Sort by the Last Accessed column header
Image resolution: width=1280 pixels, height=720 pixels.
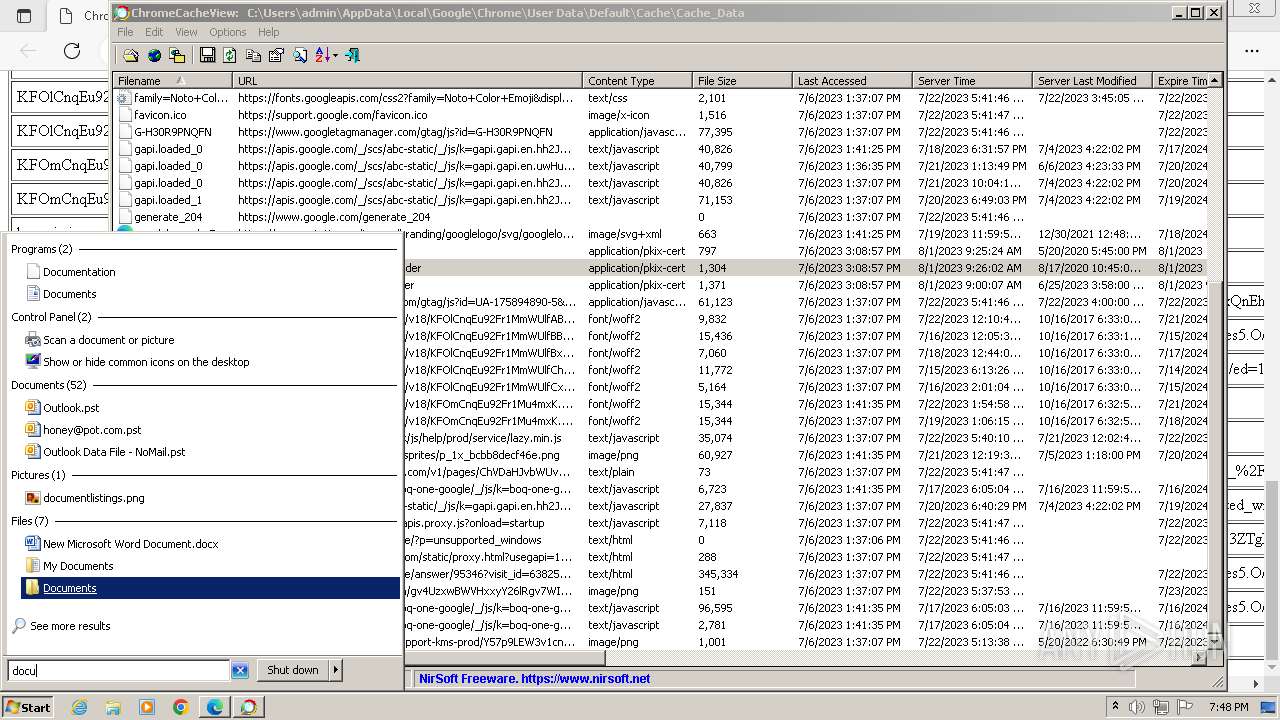852,81
